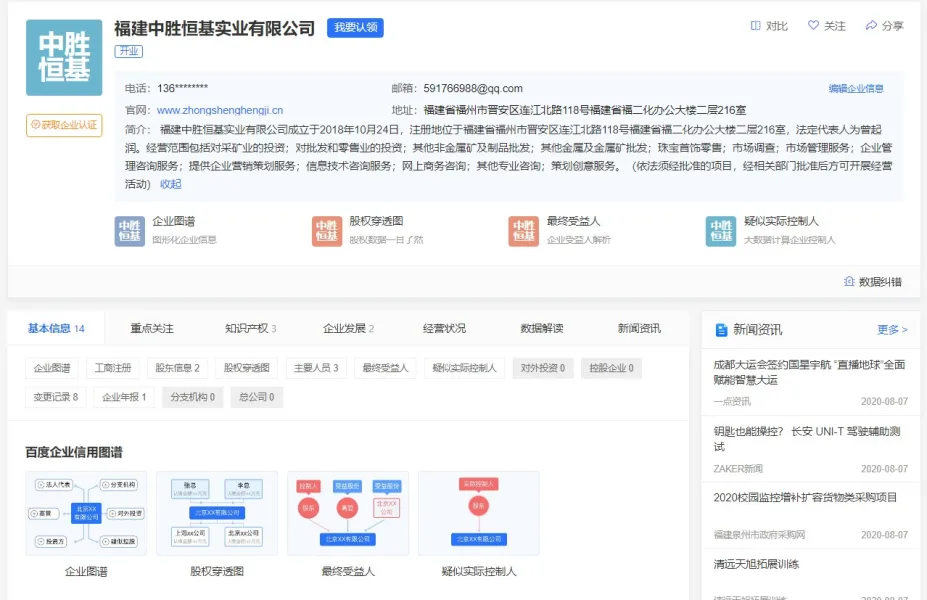Click the 对比 compare icon
The image size is (927, 600).
(756, 26)
